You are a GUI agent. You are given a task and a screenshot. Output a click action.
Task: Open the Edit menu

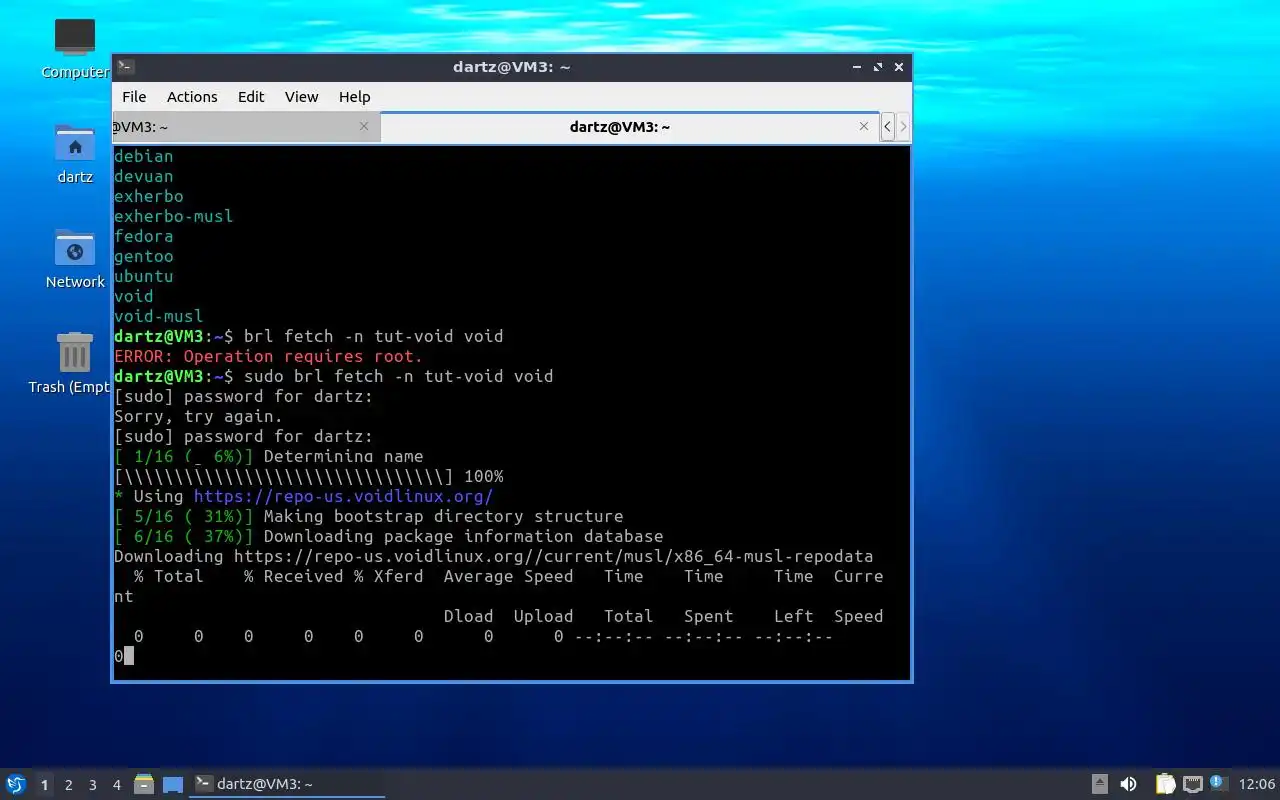tap(251, 97)
